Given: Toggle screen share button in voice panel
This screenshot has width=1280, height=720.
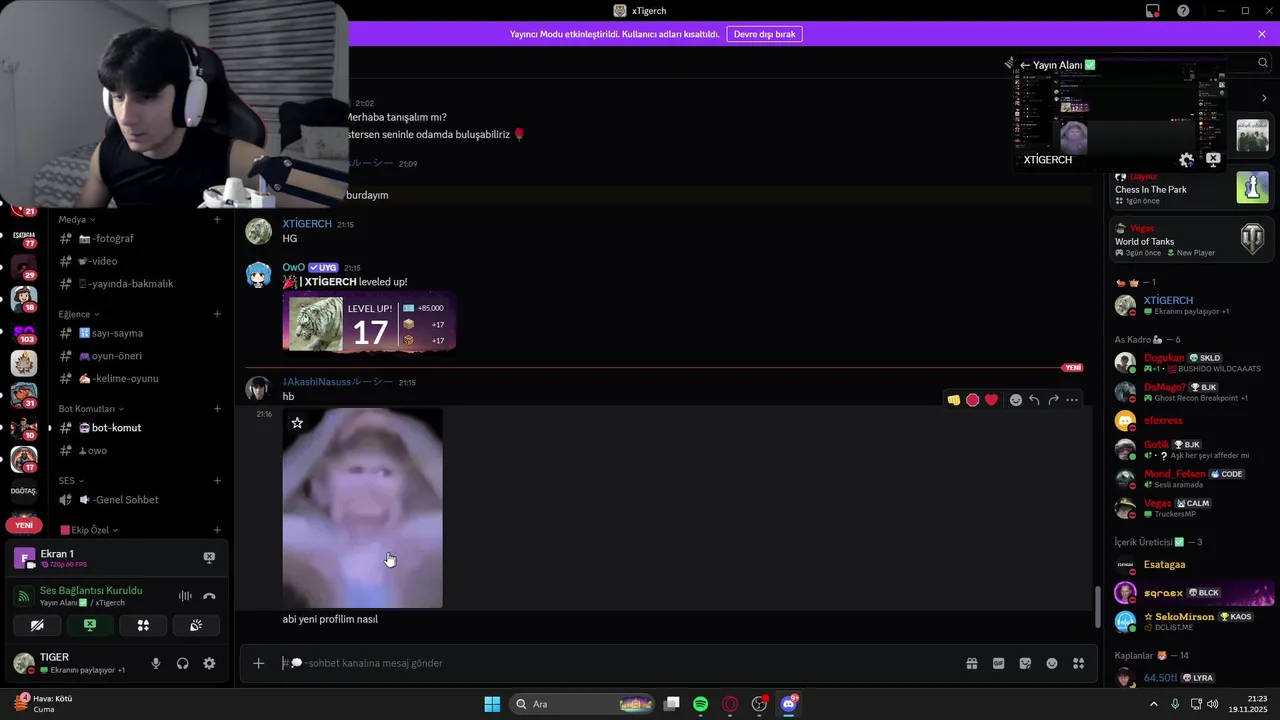Looking at the screenshot, I should tap(90, 625).
